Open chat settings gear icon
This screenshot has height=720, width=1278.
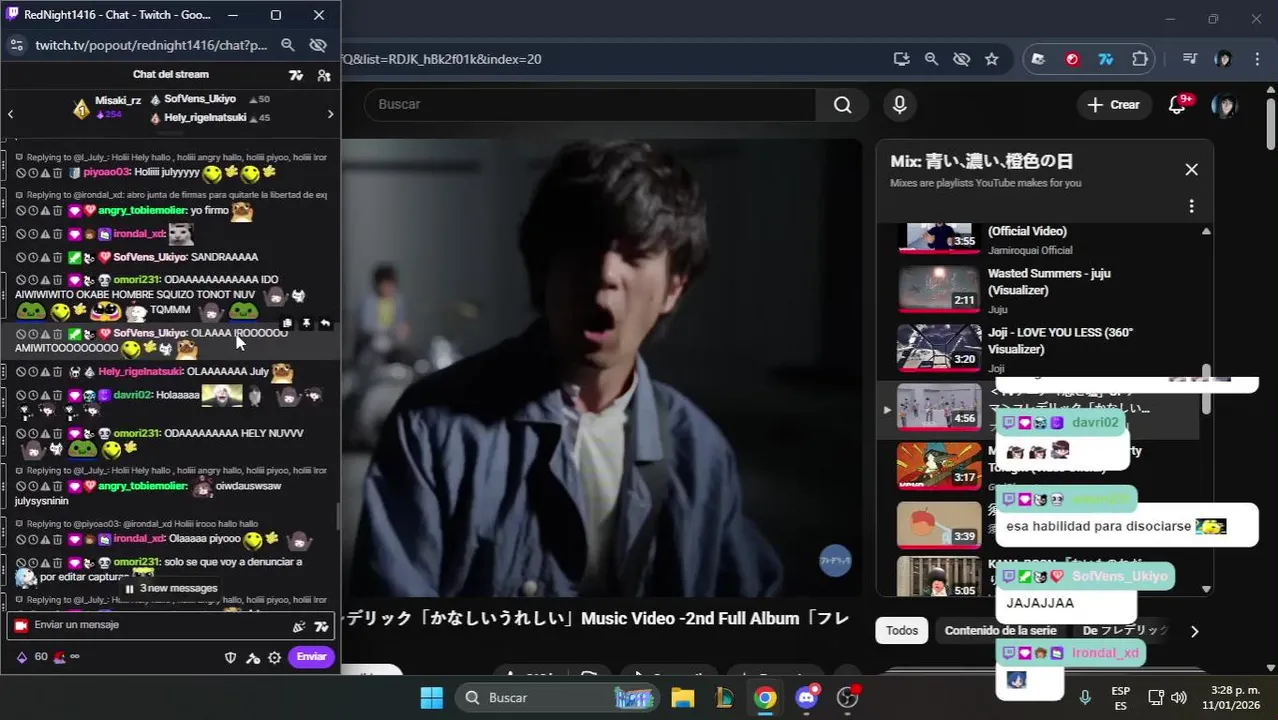pyautogui.click(x=275, y=657)
